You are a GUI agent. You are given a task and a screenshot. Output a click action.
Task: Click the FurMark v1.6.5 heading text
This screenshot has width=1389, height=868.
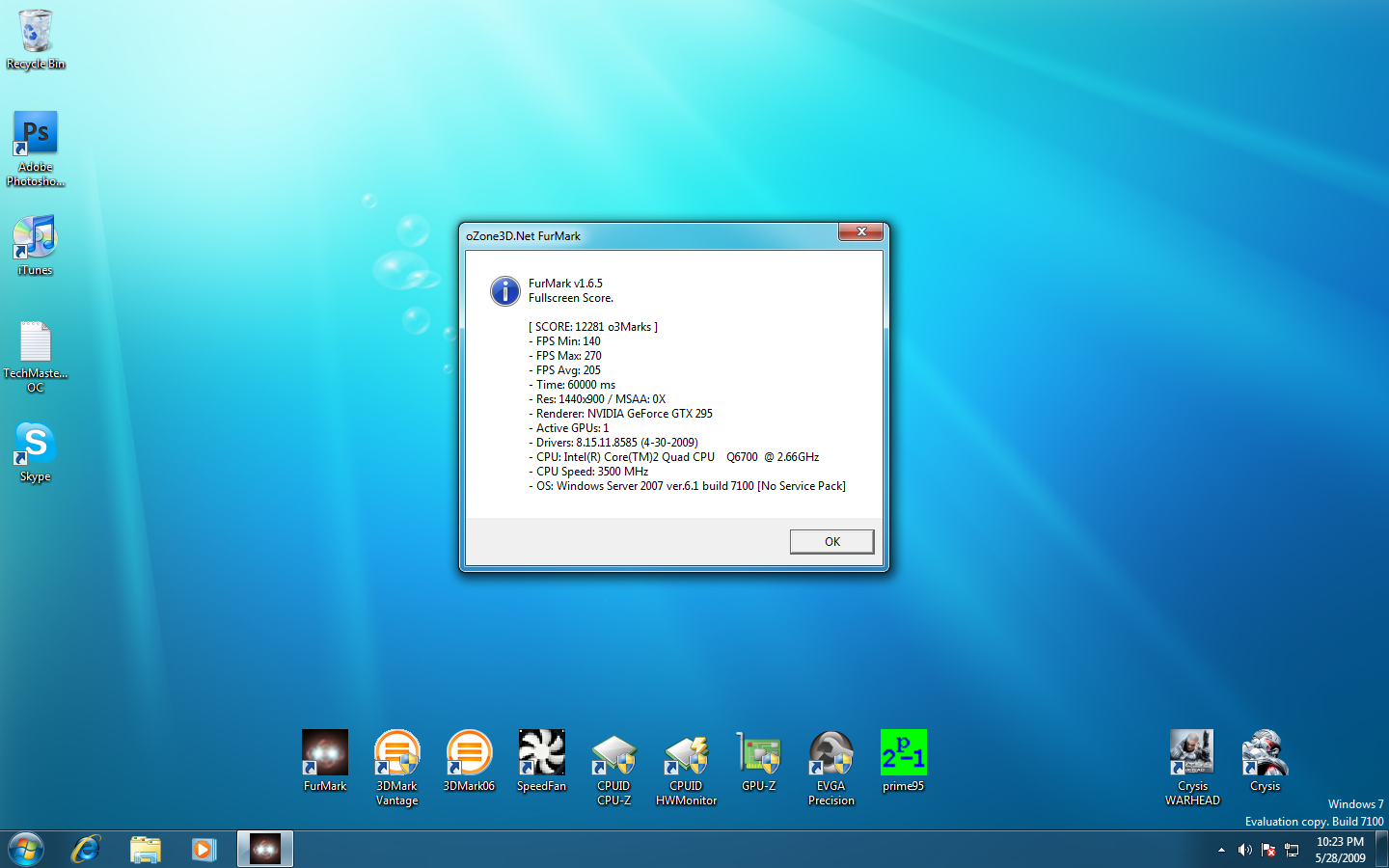pyautogui.click(x=565, y=284)
